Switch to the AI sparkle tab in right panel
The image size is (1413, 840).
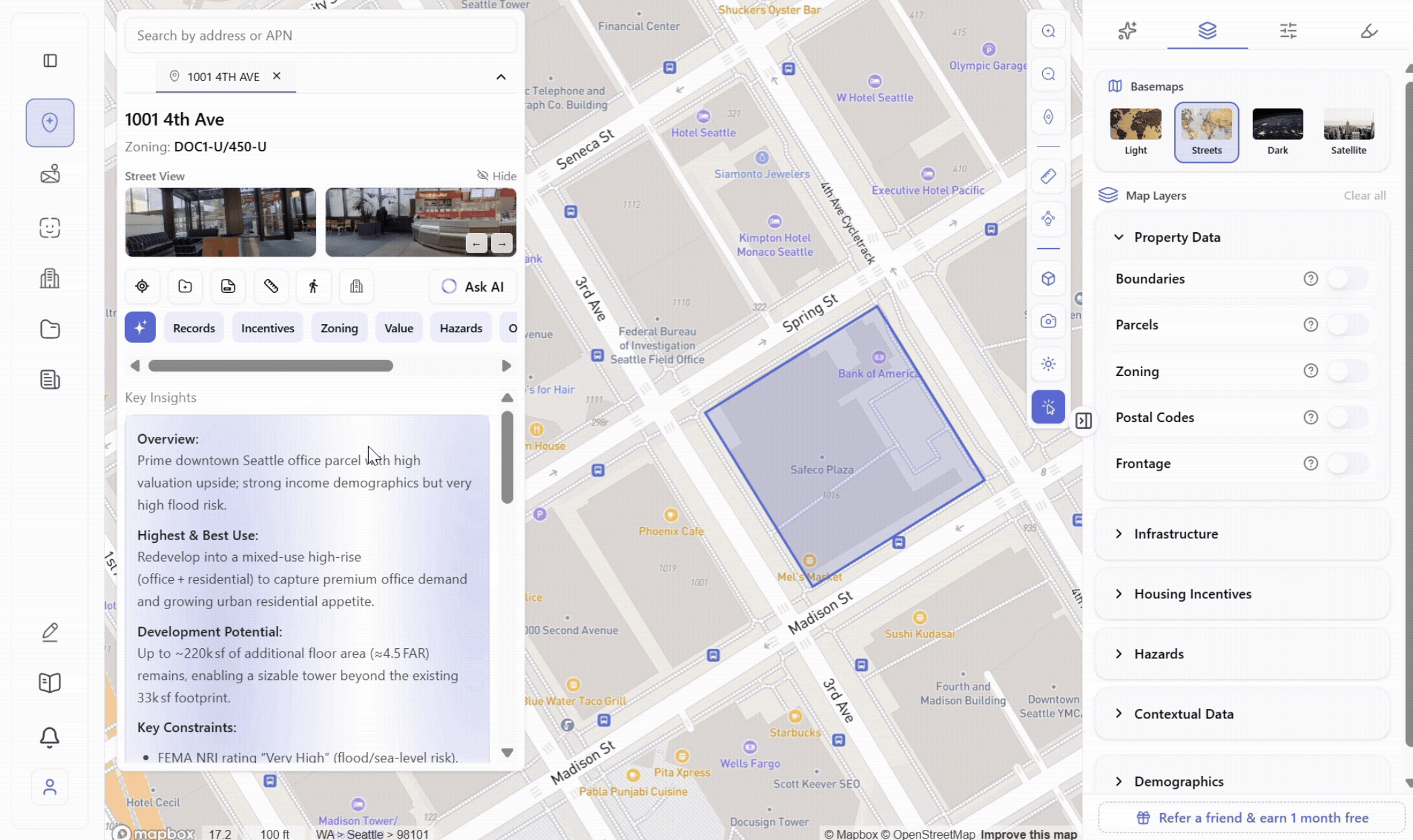tap(1127, 30)
